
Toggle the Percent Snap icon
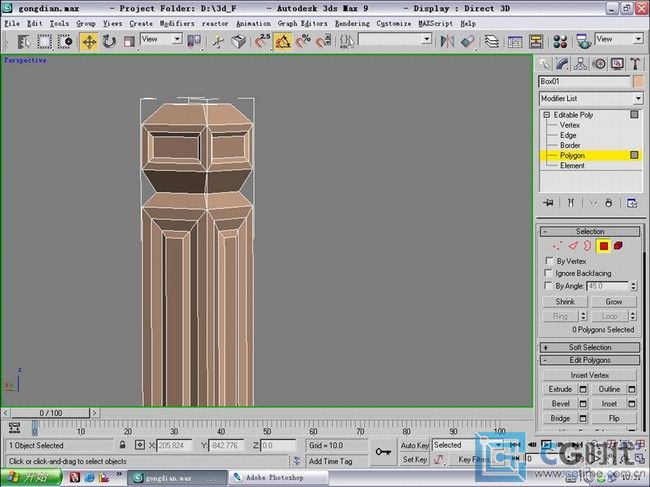point(303,41)
